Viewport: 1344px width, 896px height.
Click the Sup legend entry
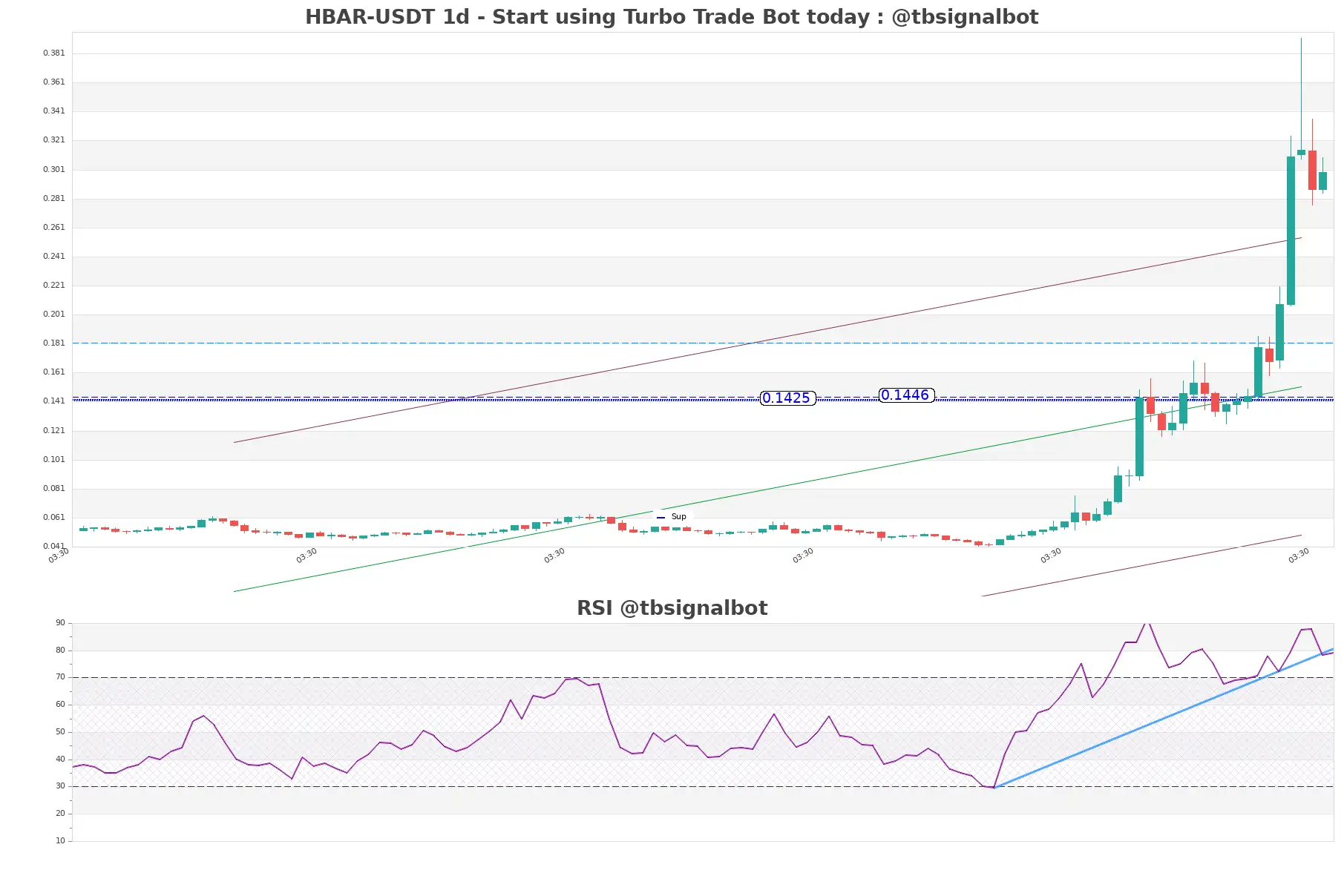pyautogui.click(x=672, y=516)
